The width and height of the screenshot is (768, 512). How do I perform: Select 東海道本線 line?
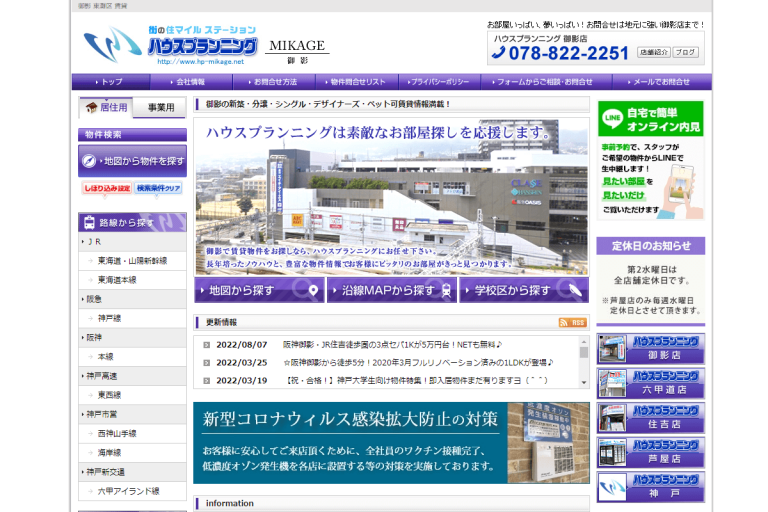tap(132, 280)
